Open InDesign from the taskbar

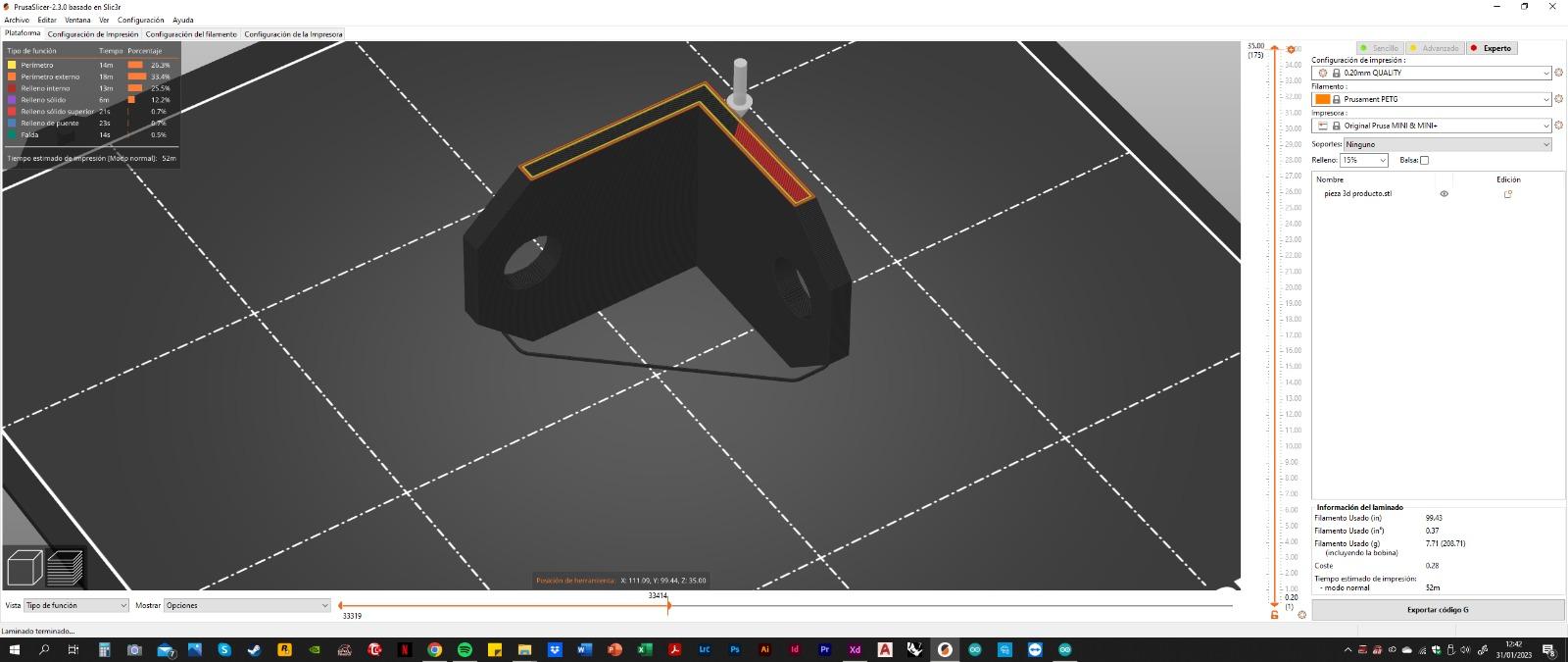click(795, 649)
